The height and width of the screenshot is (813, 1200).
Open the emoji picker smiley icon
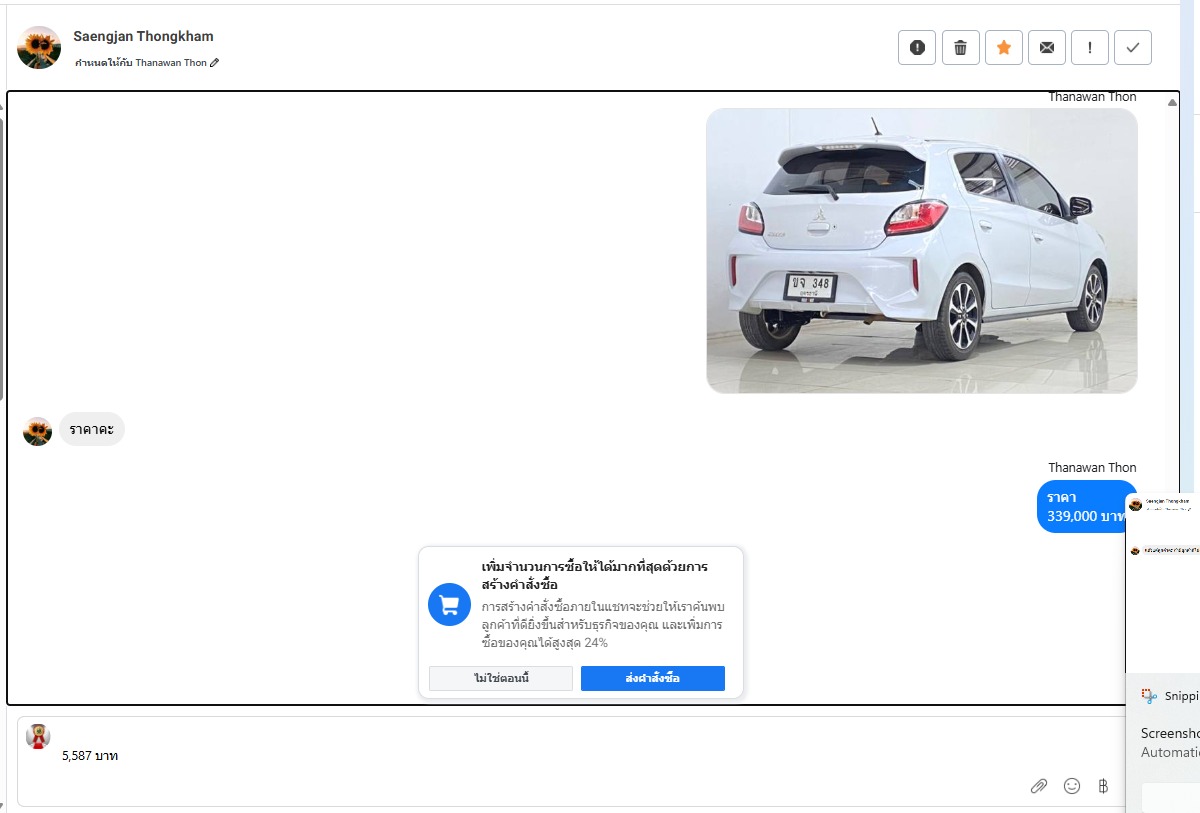1072,786
